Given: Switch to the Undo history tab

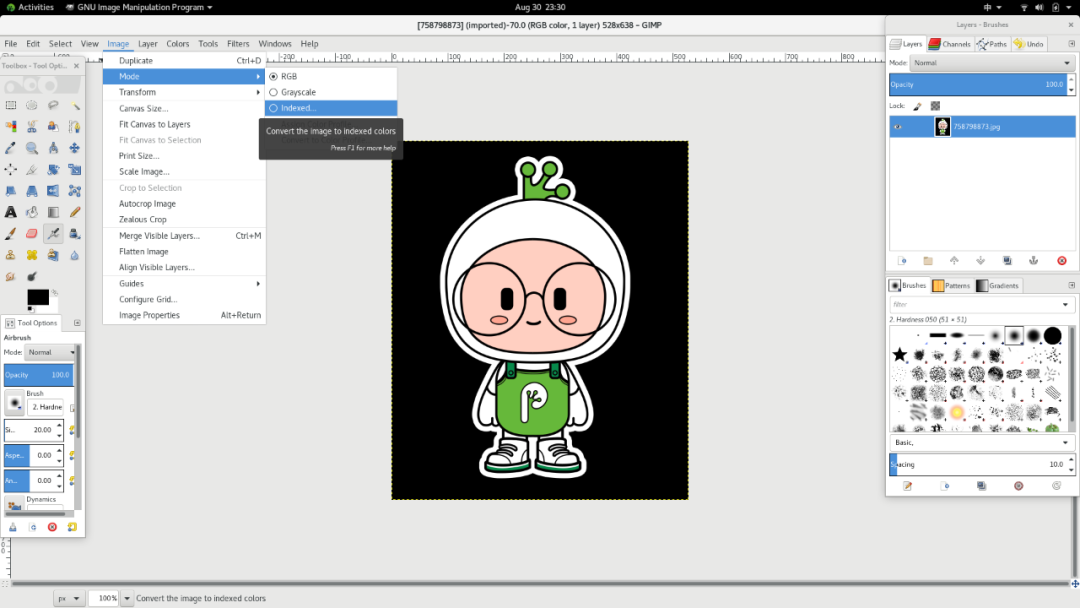Looking at the screenshot, I should point(1028,44).
